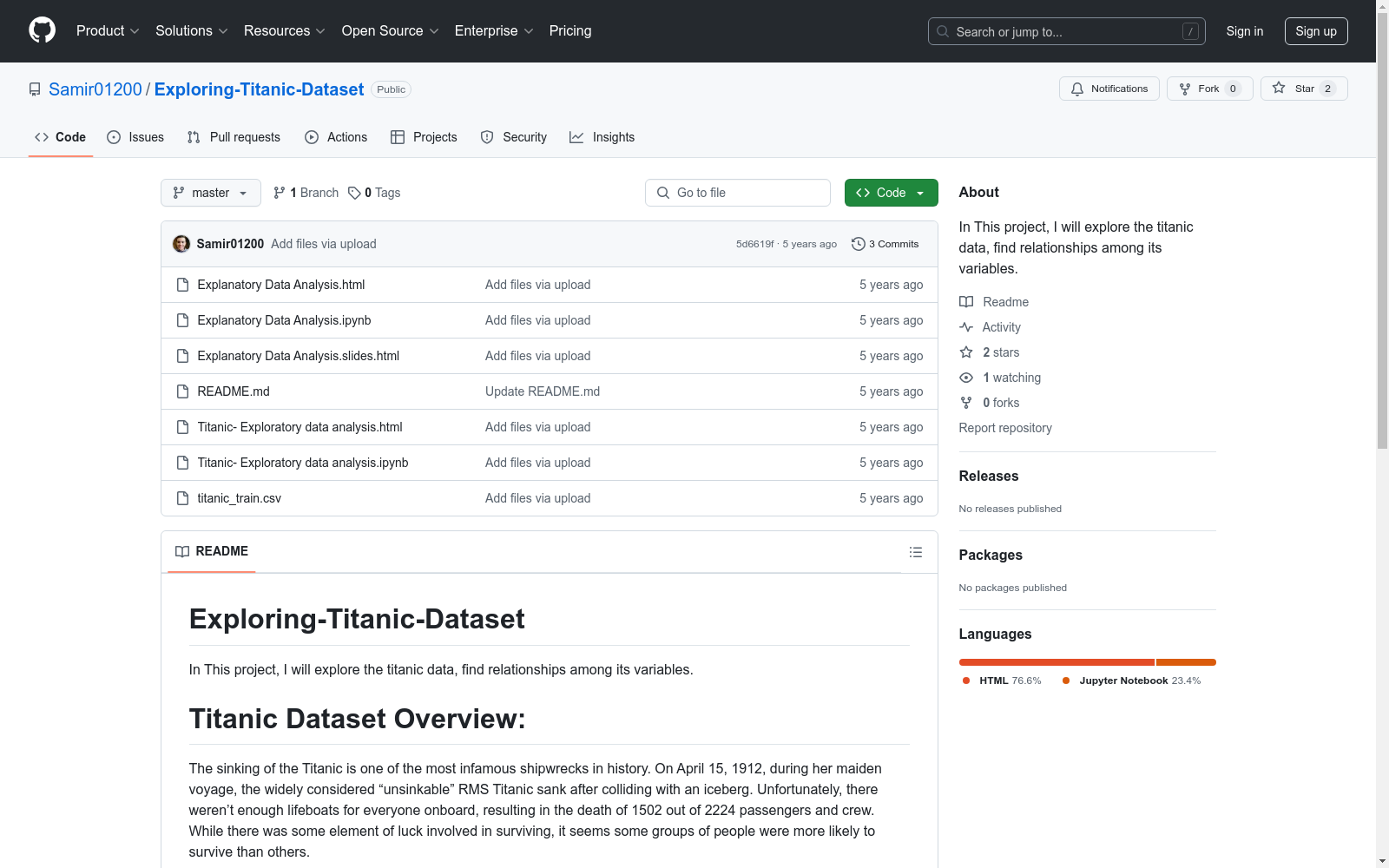Click the GitHub Octocat logo
The image size is (1389, 868).
pyautogui.click(x=42, y=30)
